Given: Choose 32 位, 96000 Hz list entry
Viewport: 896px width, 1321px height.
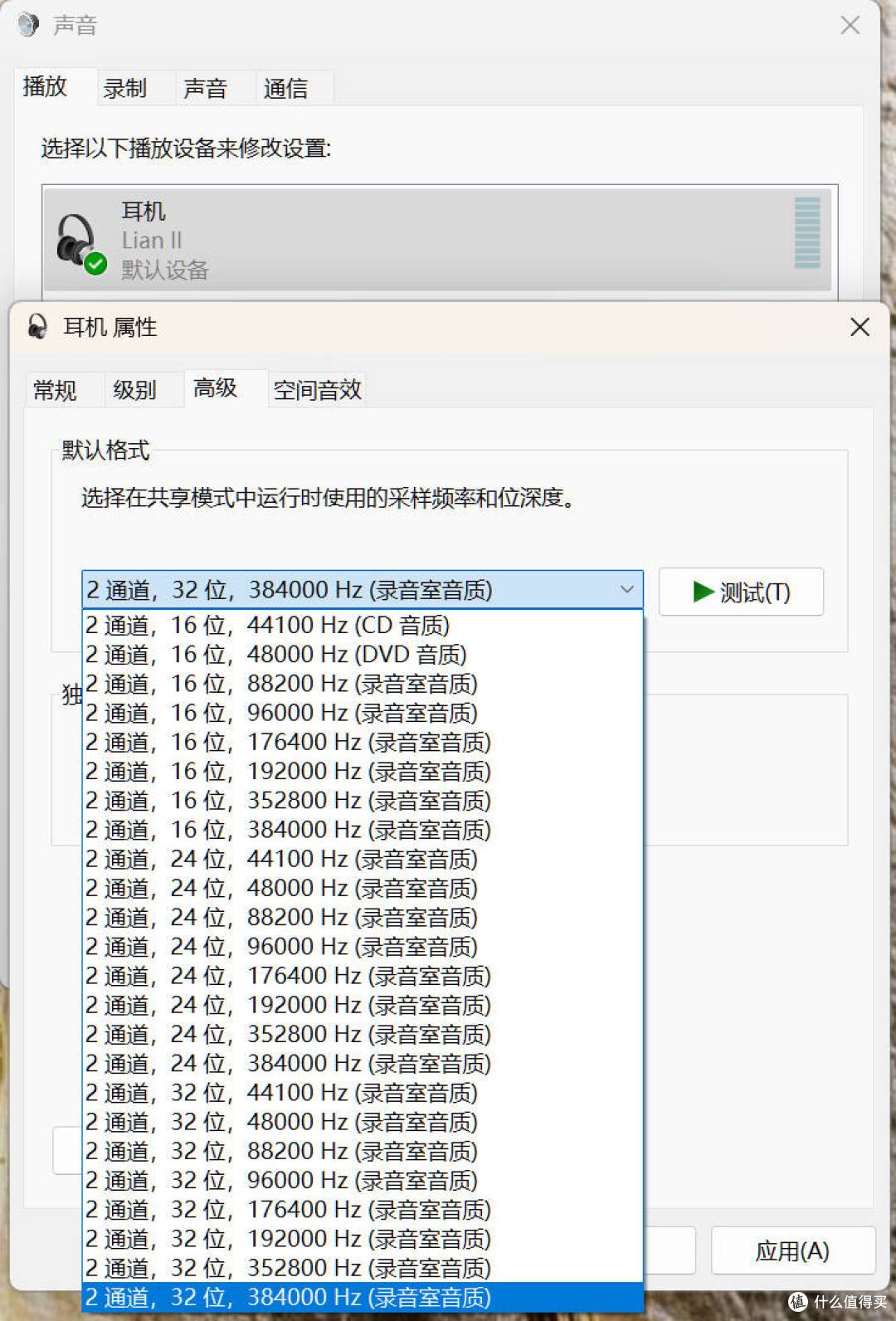Looking at the screenshot, I should [363, 1180].
